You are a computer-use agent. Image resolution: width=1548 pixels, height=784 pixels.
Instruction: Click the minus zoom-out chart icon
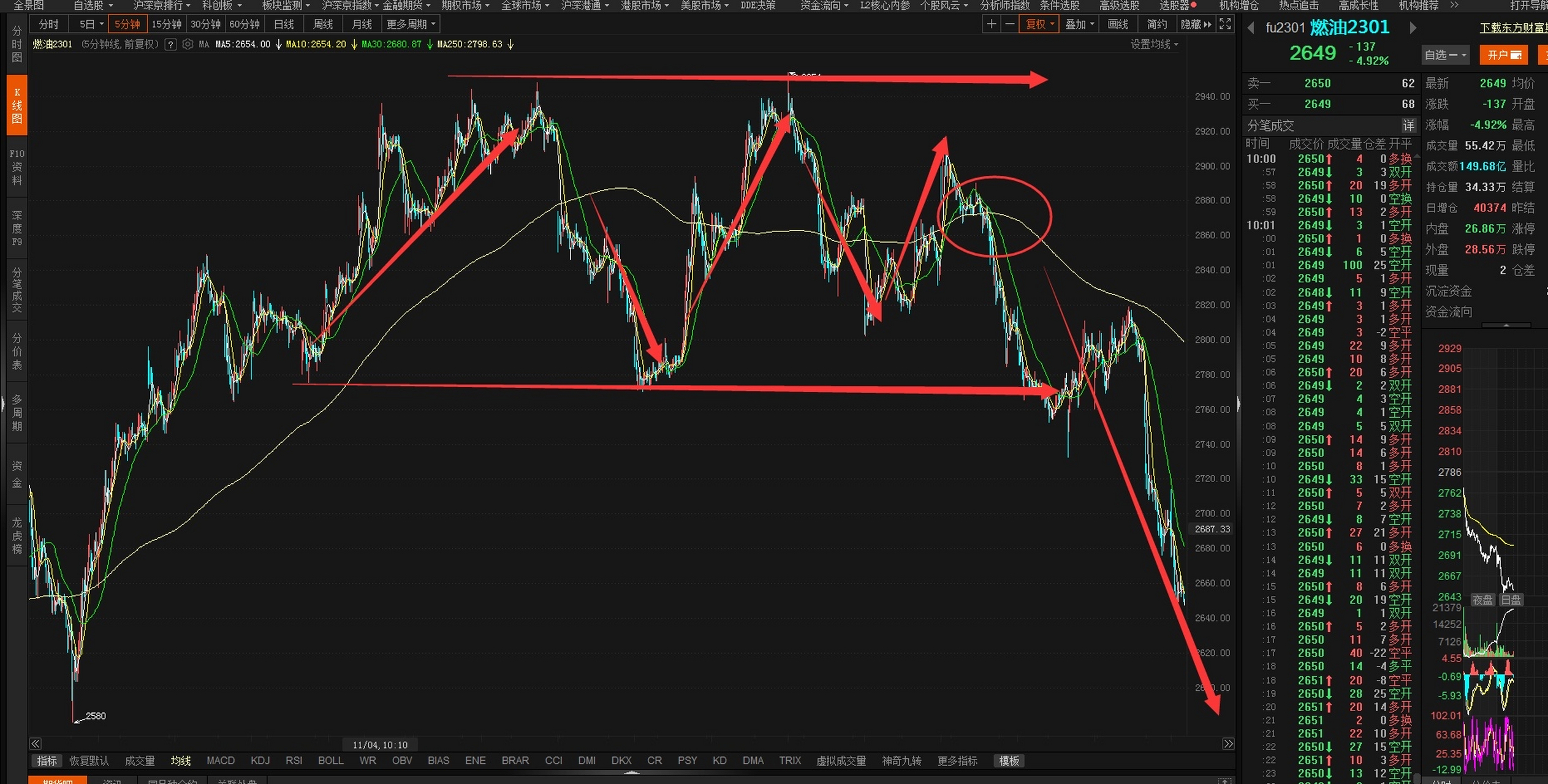[x=1009, y=24]
